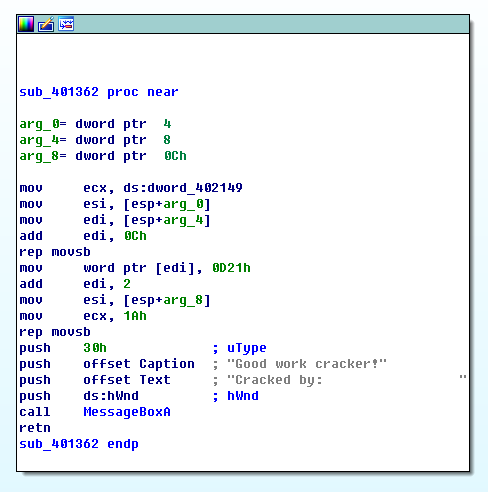Viewport: 488px width, 492px height.
Task: Click the edit node pencil icon
Action: click(46, 24)
